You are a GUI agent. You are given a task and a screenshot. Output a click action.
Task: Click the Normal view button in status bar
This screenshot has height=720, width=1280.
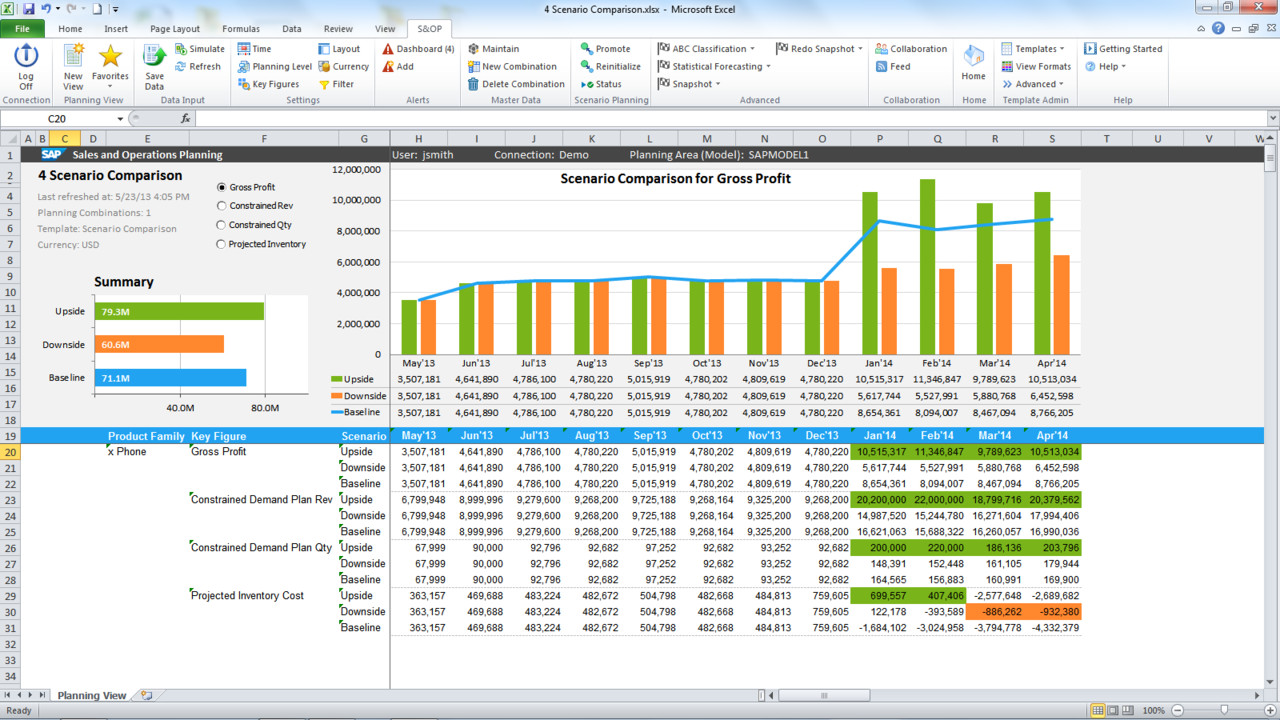(x=1098, y=711)
